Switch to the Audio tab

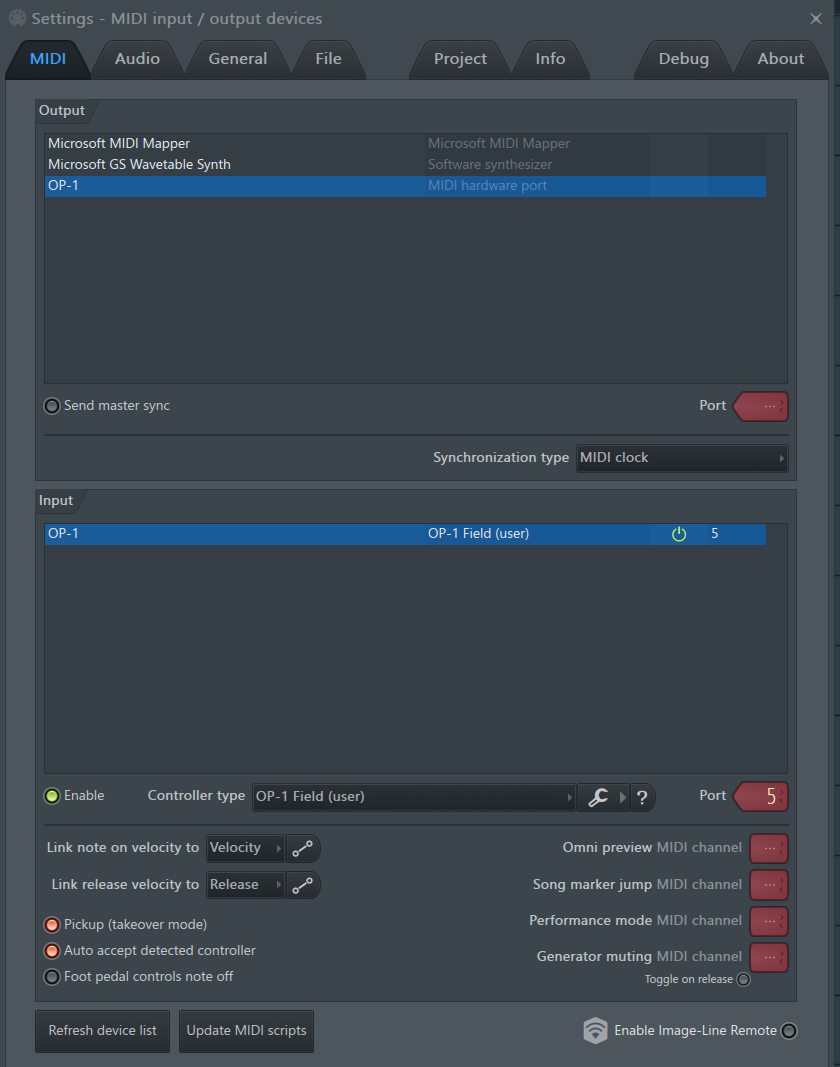(x=138, y=59)
